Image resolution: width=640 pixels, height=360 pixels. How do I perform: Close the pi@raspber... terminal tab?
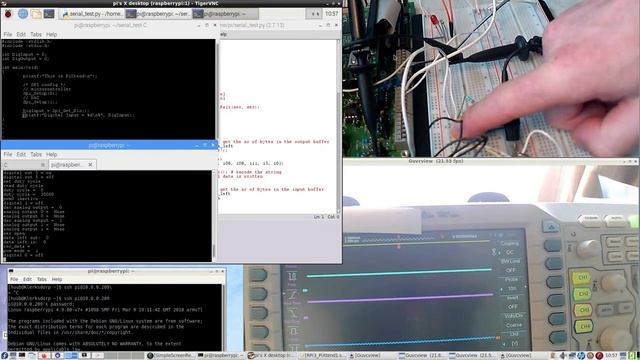tap(91, 164)
